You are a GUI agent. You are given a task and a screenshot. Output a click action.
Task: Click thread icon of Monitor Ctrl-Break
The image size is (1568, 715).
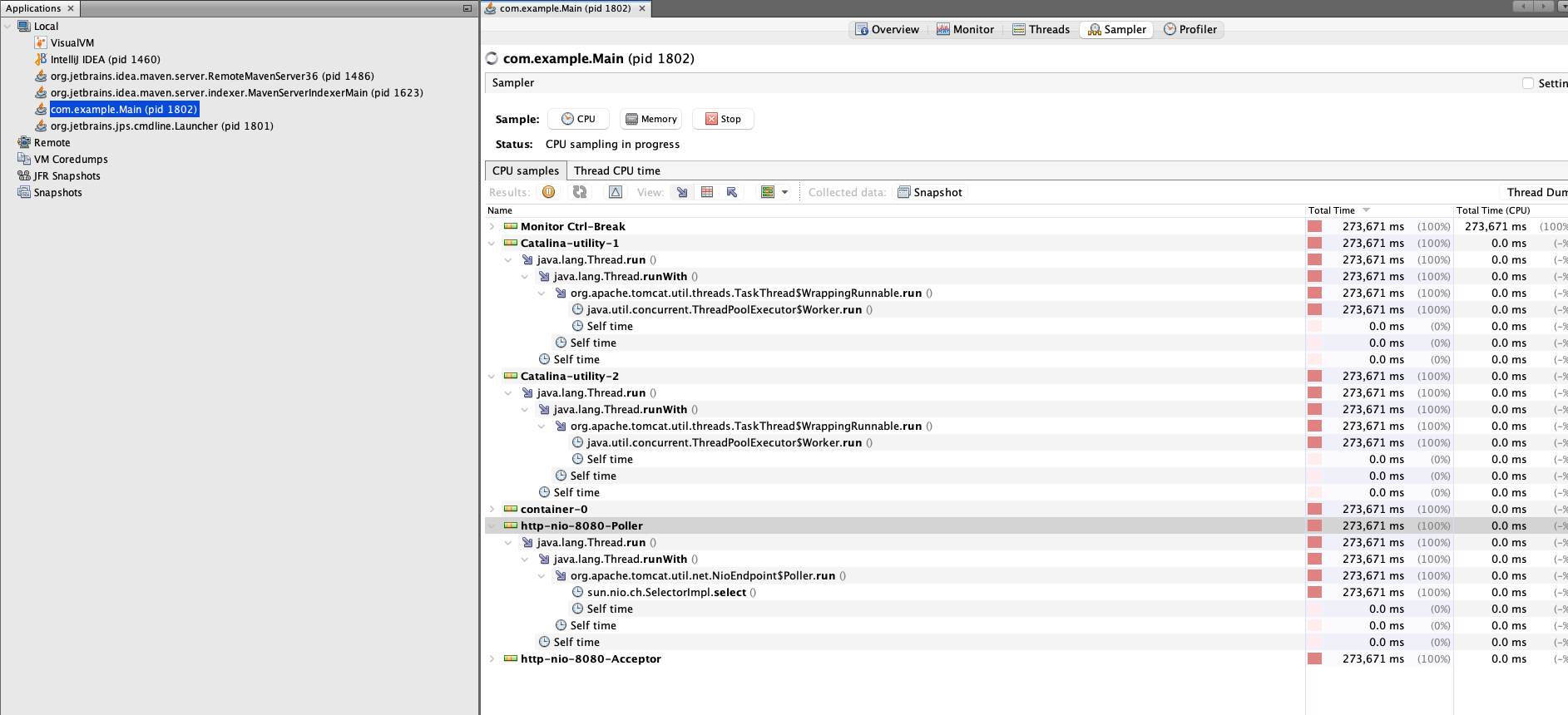[x=511, y=226]
